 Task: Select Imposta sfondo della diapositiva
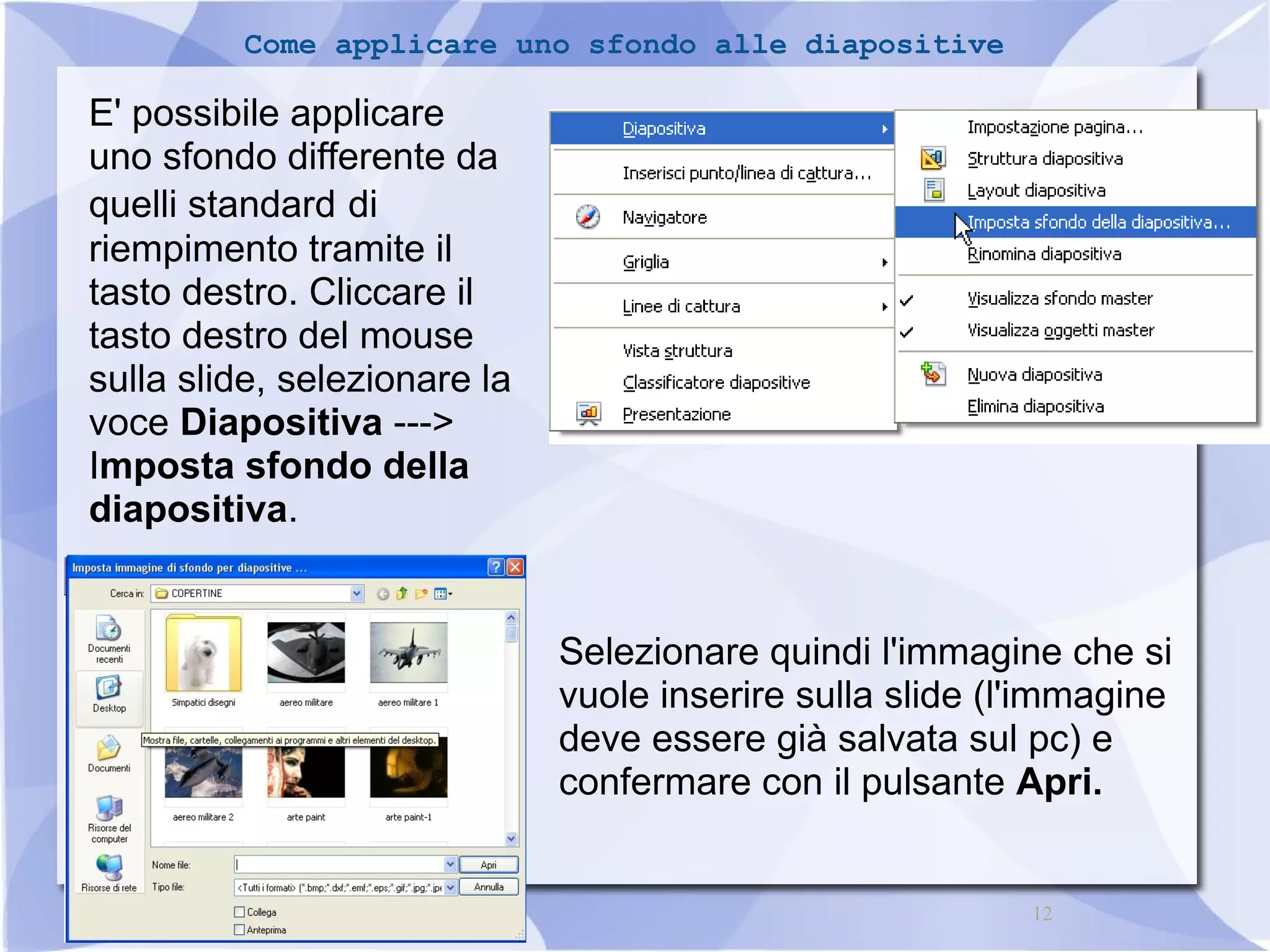[x=1075, y=222]
